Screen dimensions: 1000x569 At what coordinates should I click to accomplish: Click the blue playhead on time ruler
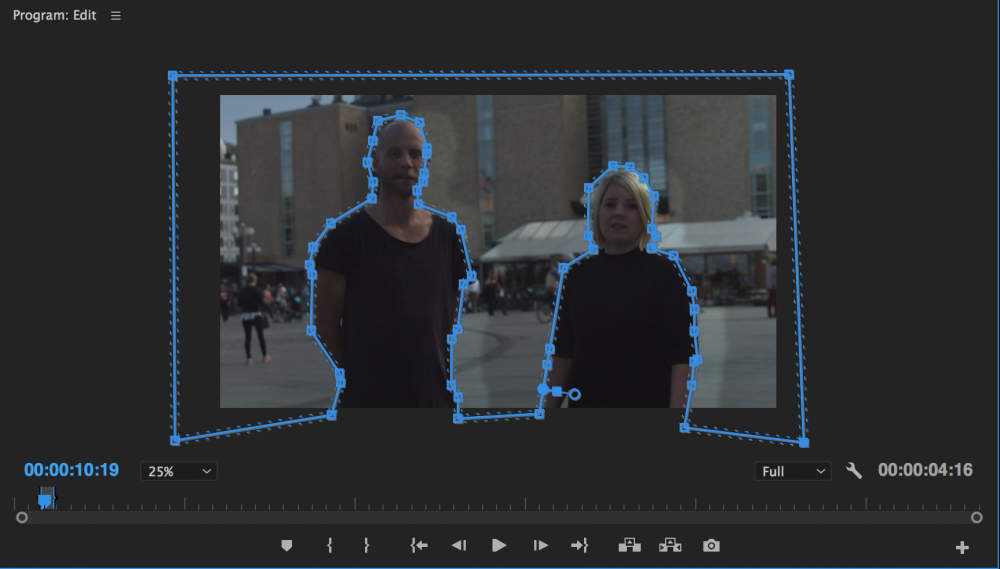point(45,497)
